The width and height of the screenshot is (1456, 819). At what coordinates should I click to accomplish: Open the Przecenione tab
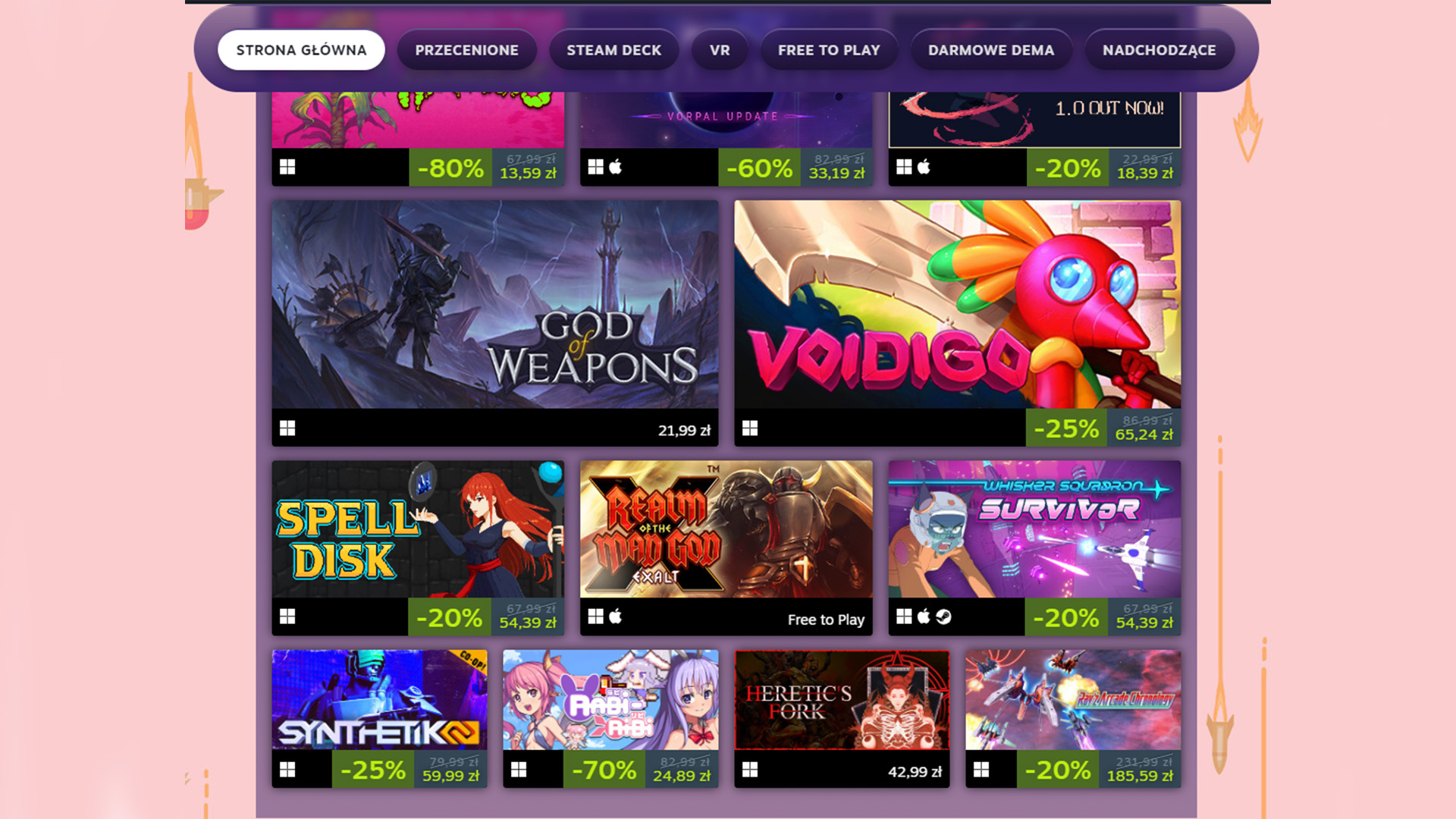click(467, 50)
